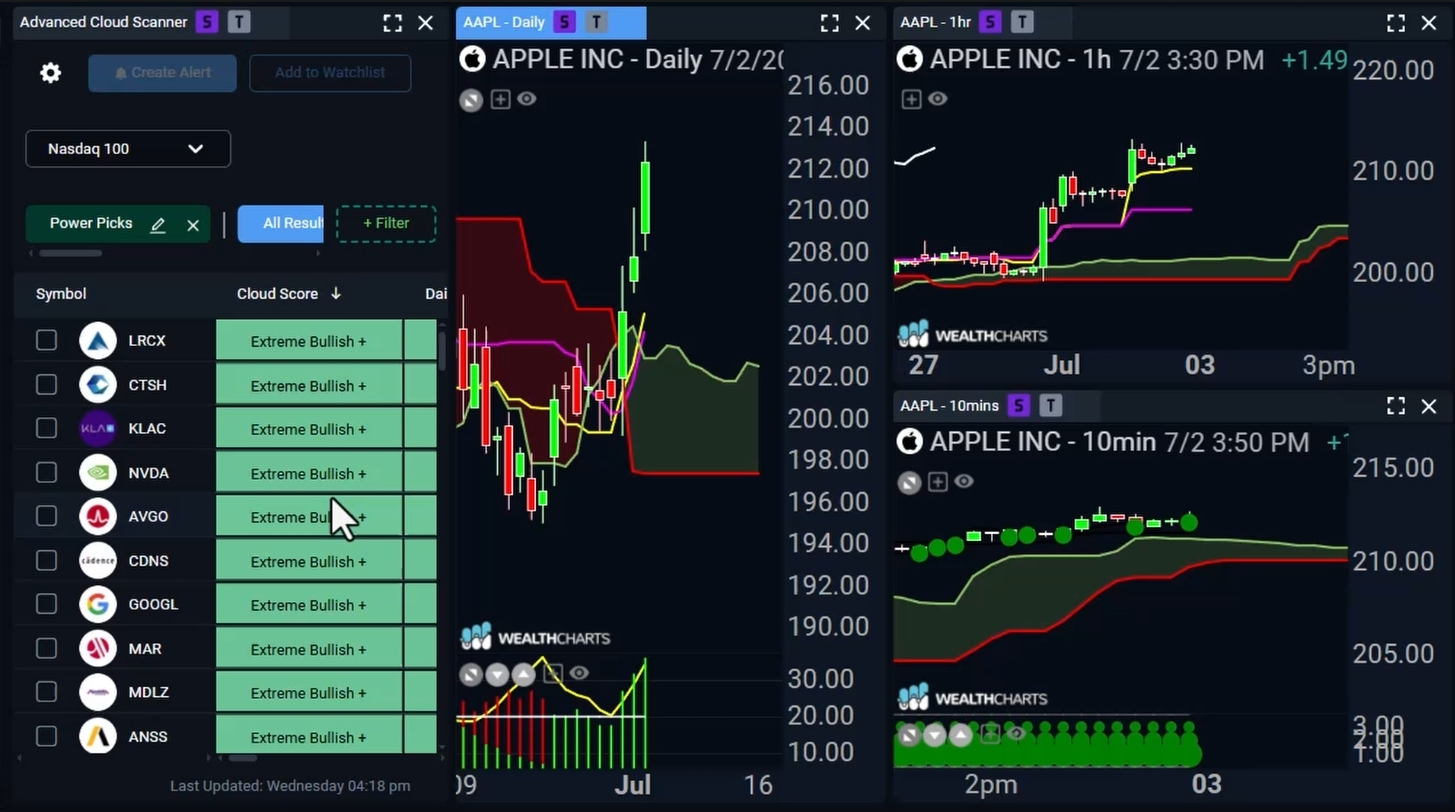Add indicator plus icon on Daily chart
1455x812 pixels.
click(500, 99)
